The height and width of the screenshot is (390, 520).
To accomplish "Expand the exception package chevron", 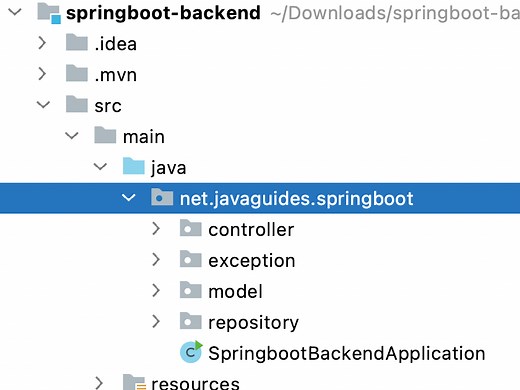I will click(x=156, y=259).
